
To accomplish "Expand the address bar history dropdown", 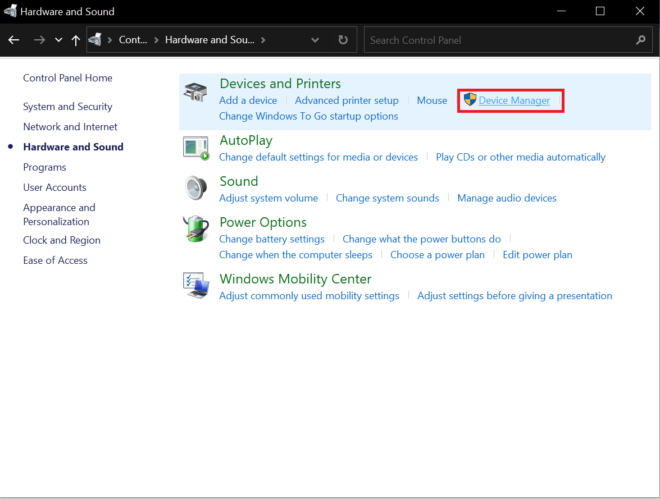I will (x=315, y=40).
